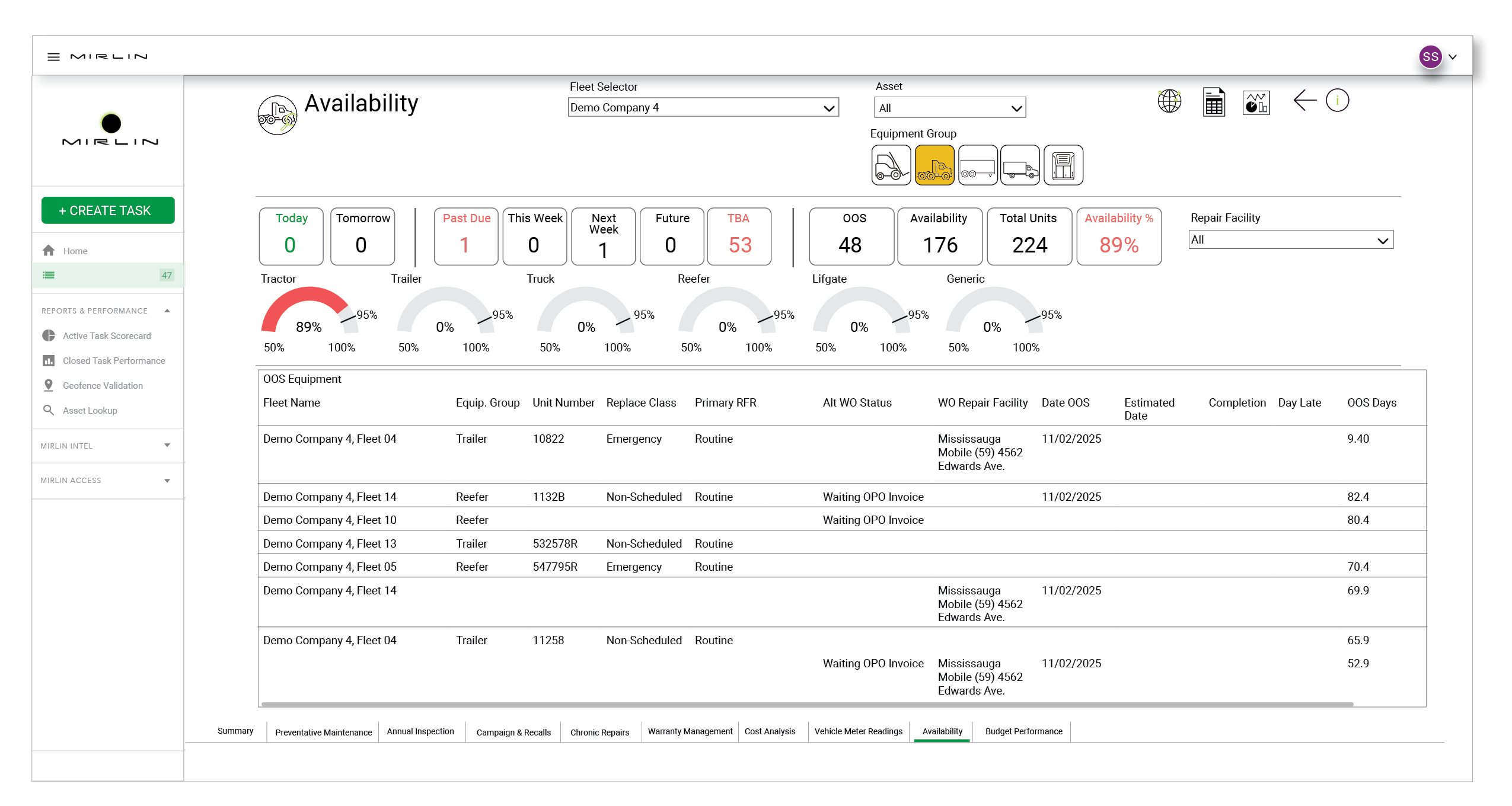Click the globe map icon
The height and width of the screenshot is (806, 1512).
click(1169, 101)
